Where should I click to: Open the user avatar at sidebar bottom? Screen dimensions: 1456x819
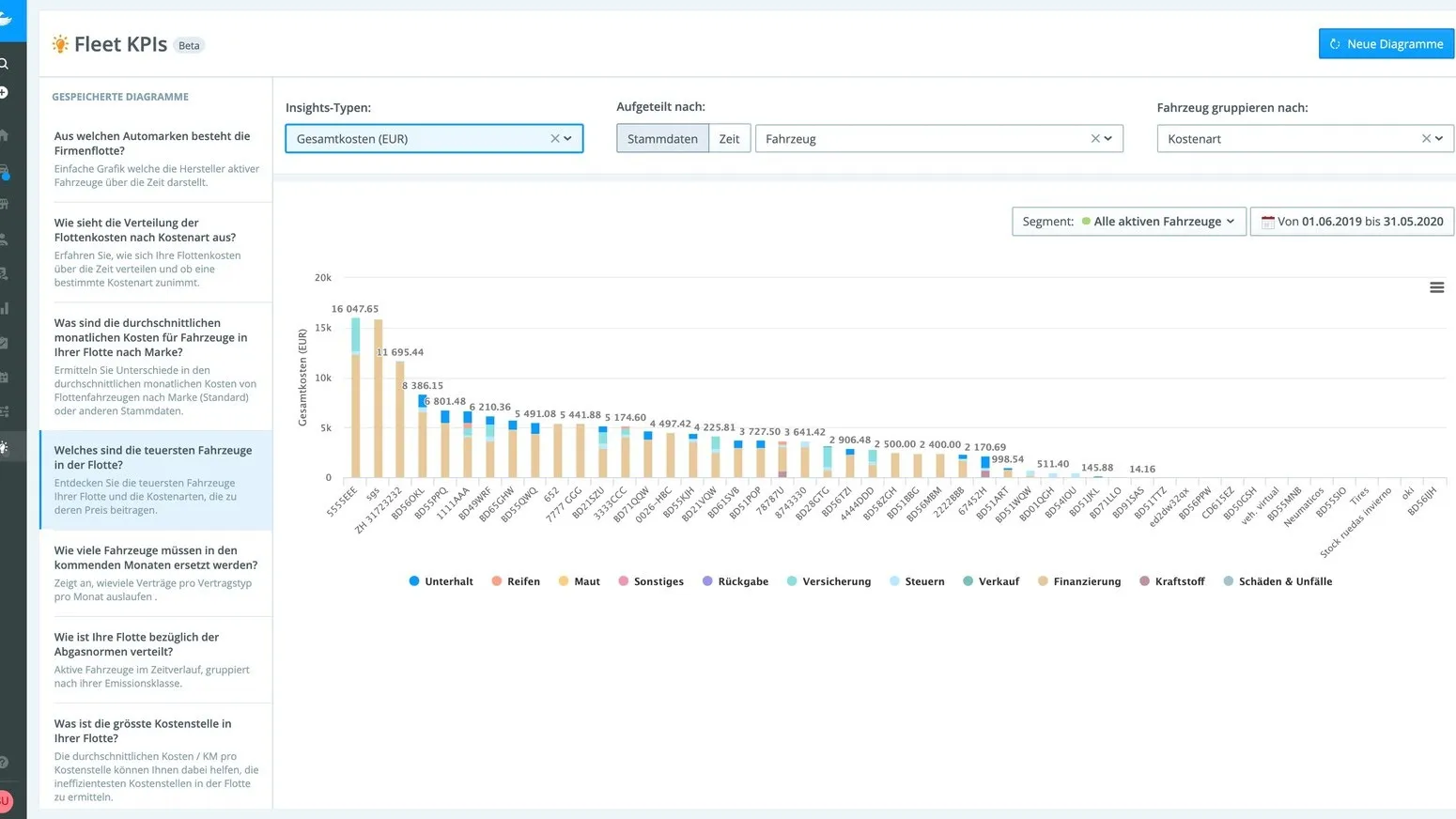coord(5,801)
